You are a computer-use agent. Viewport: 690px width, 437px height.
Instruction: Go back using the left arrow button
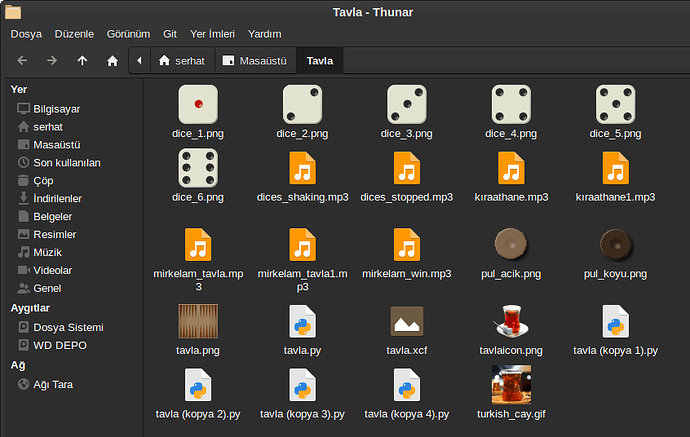(22, 61)
